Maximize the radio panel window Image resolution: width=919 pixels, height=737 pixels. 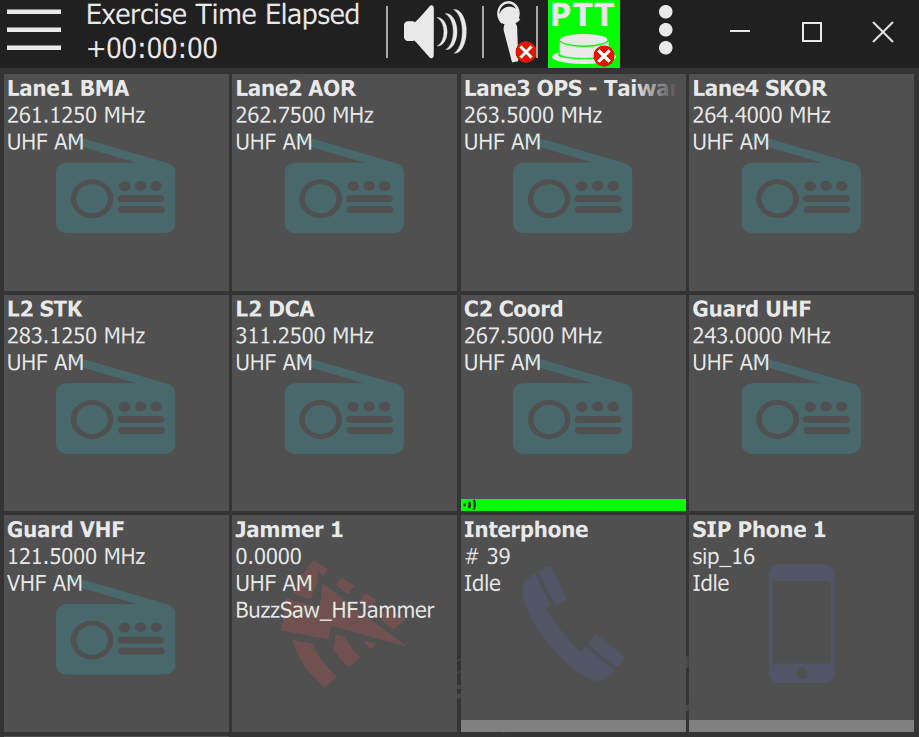tap(812, 32)
